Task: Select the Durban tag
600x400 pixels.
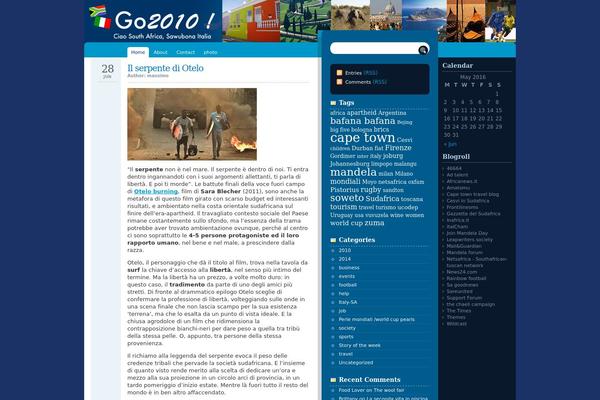Action: (362, 148)
